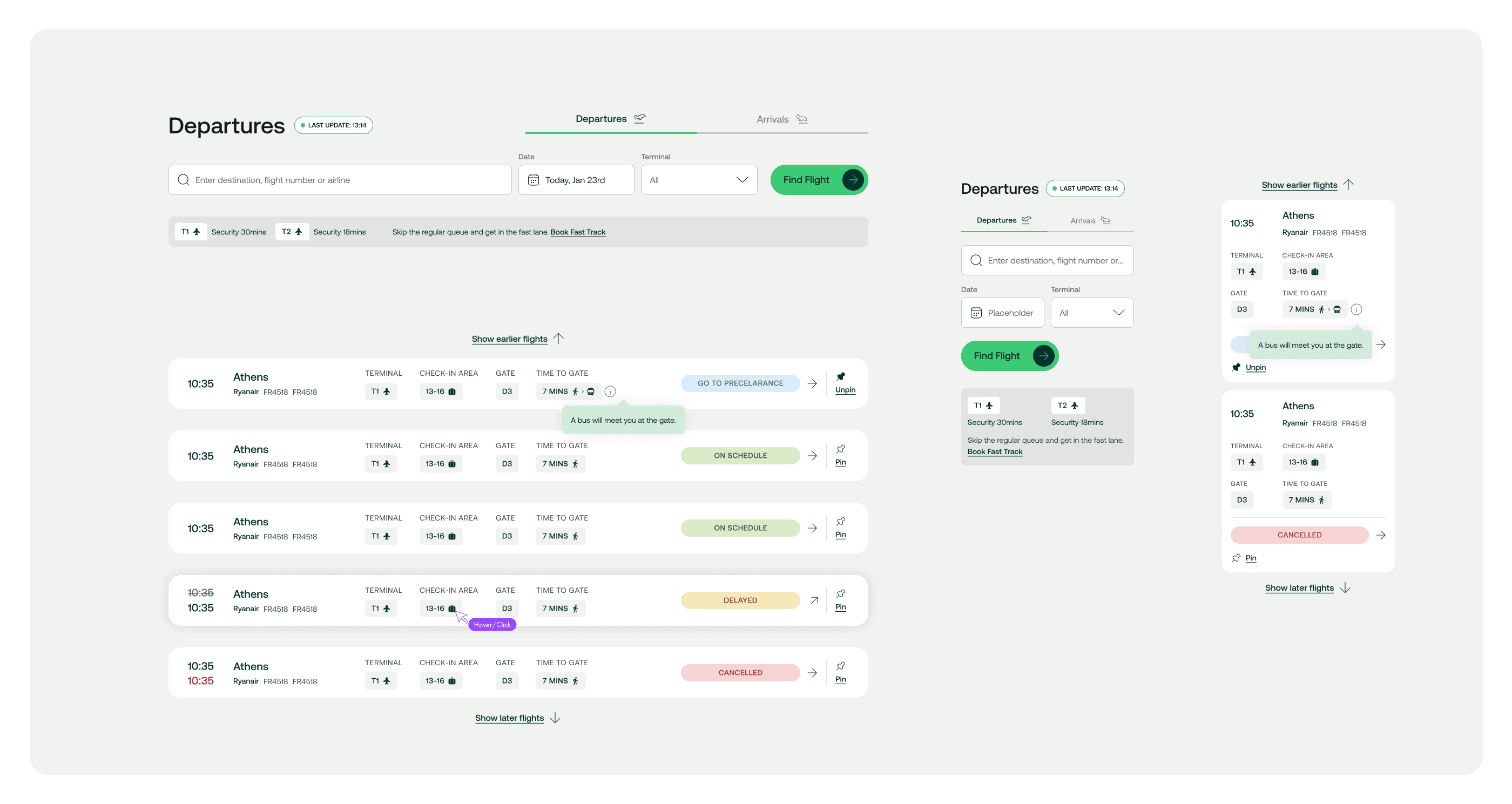Click arrow next to mobile CANCELLED badge
The height and width of the screenshot is (804, 1512).
pyautogui.click(x=1381, y=535)
